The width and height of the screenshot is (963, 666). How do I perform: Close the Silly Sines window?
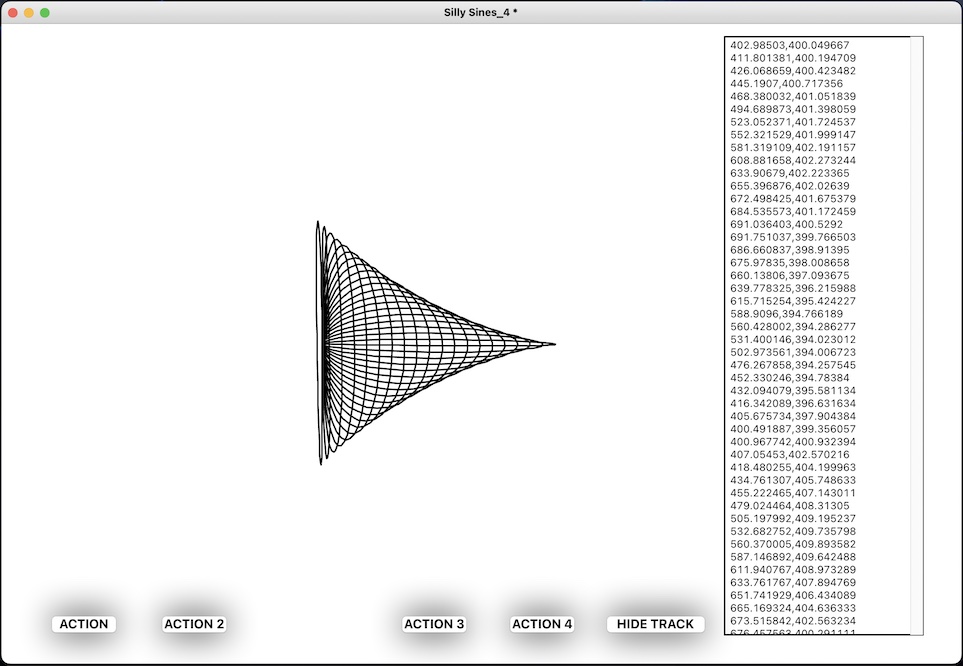click(x=13, y=12)
